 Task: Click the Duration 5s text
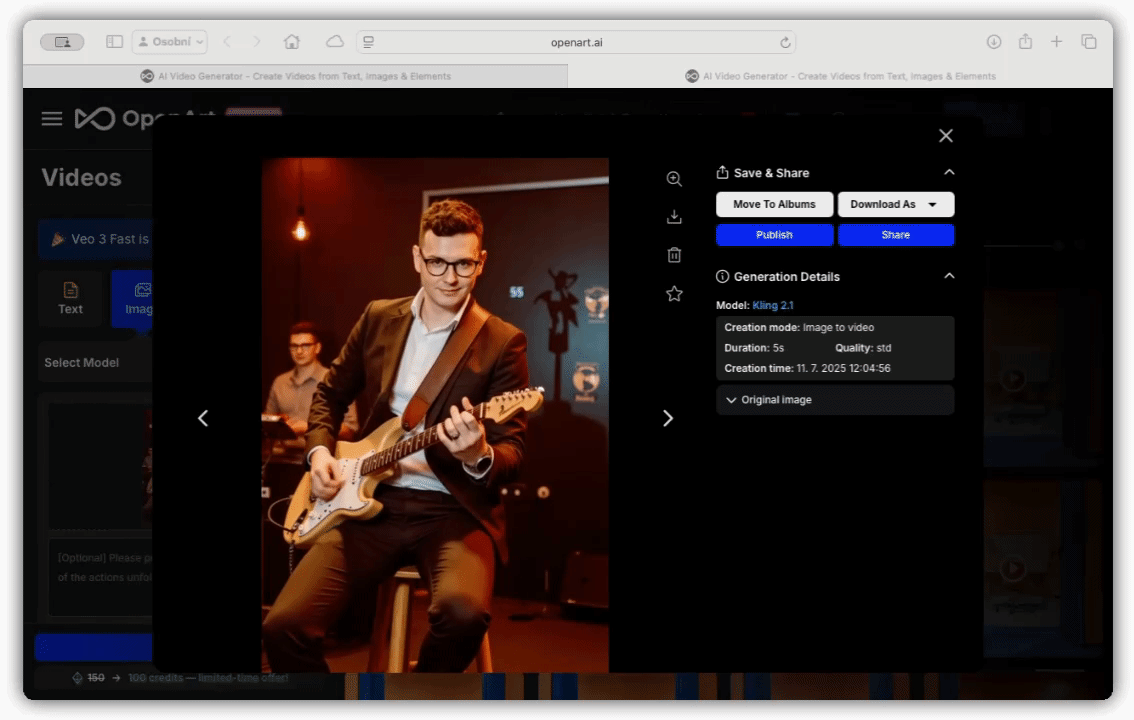pyautogui.click(x=754, y=348)
